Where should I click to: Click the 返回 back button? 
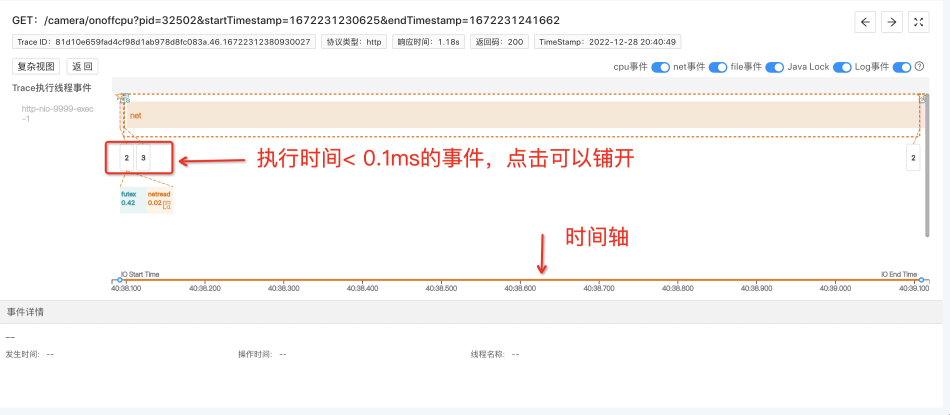click(x=82, y=67)
